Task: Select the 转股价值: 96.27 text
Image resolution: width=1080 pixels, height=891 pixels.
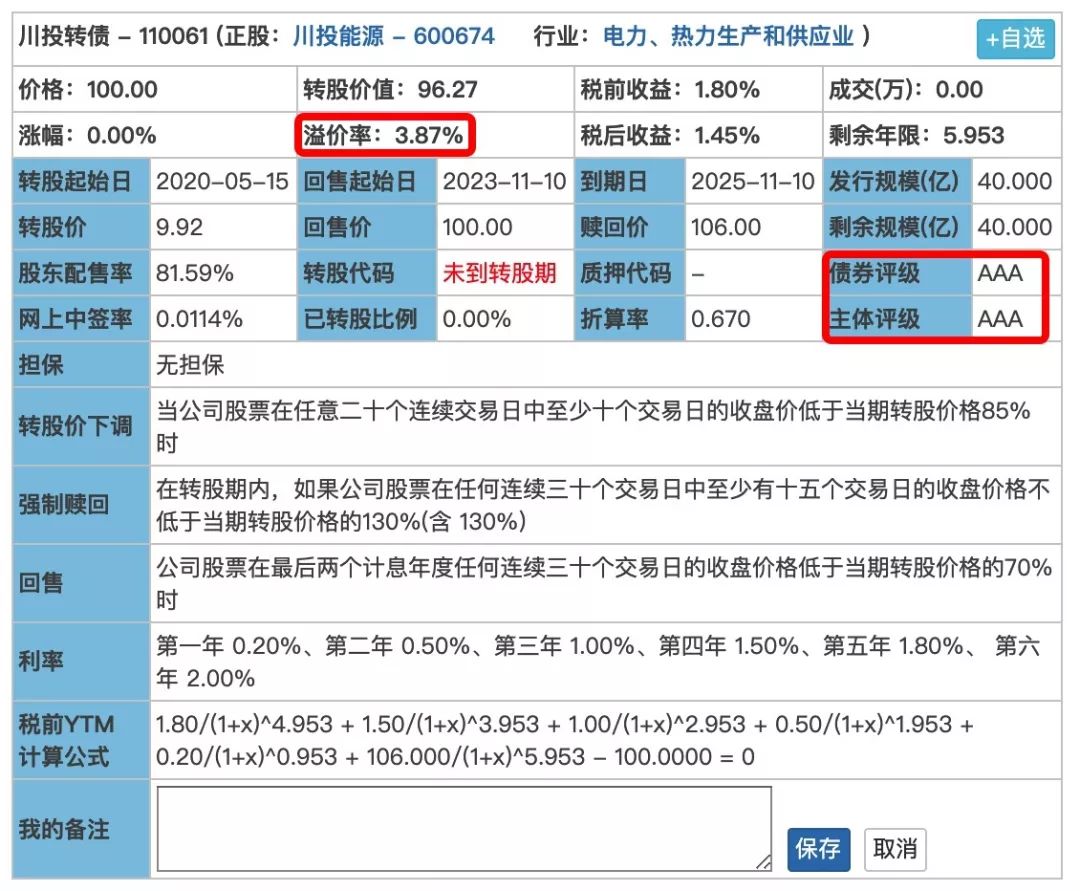Action: click(x=391, y=90)
